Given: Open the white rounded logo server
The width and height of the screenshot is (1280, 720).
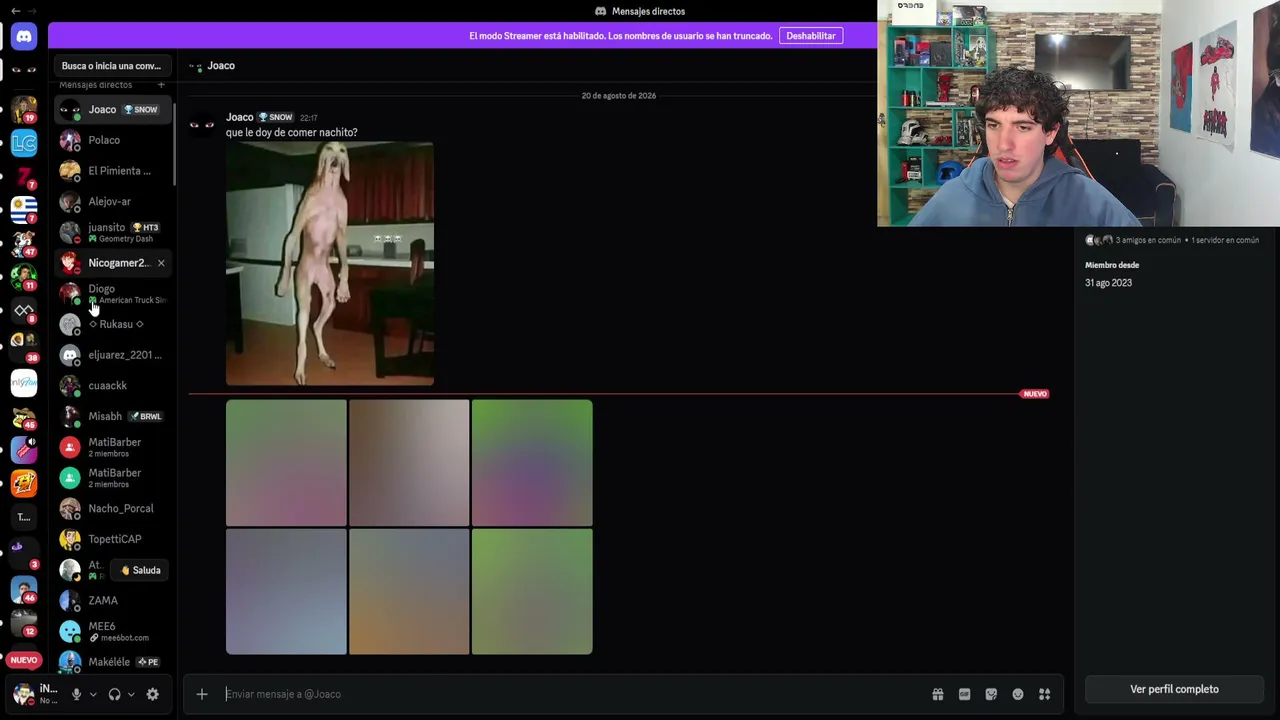Looking at the screenshot, I should point(24,382).
